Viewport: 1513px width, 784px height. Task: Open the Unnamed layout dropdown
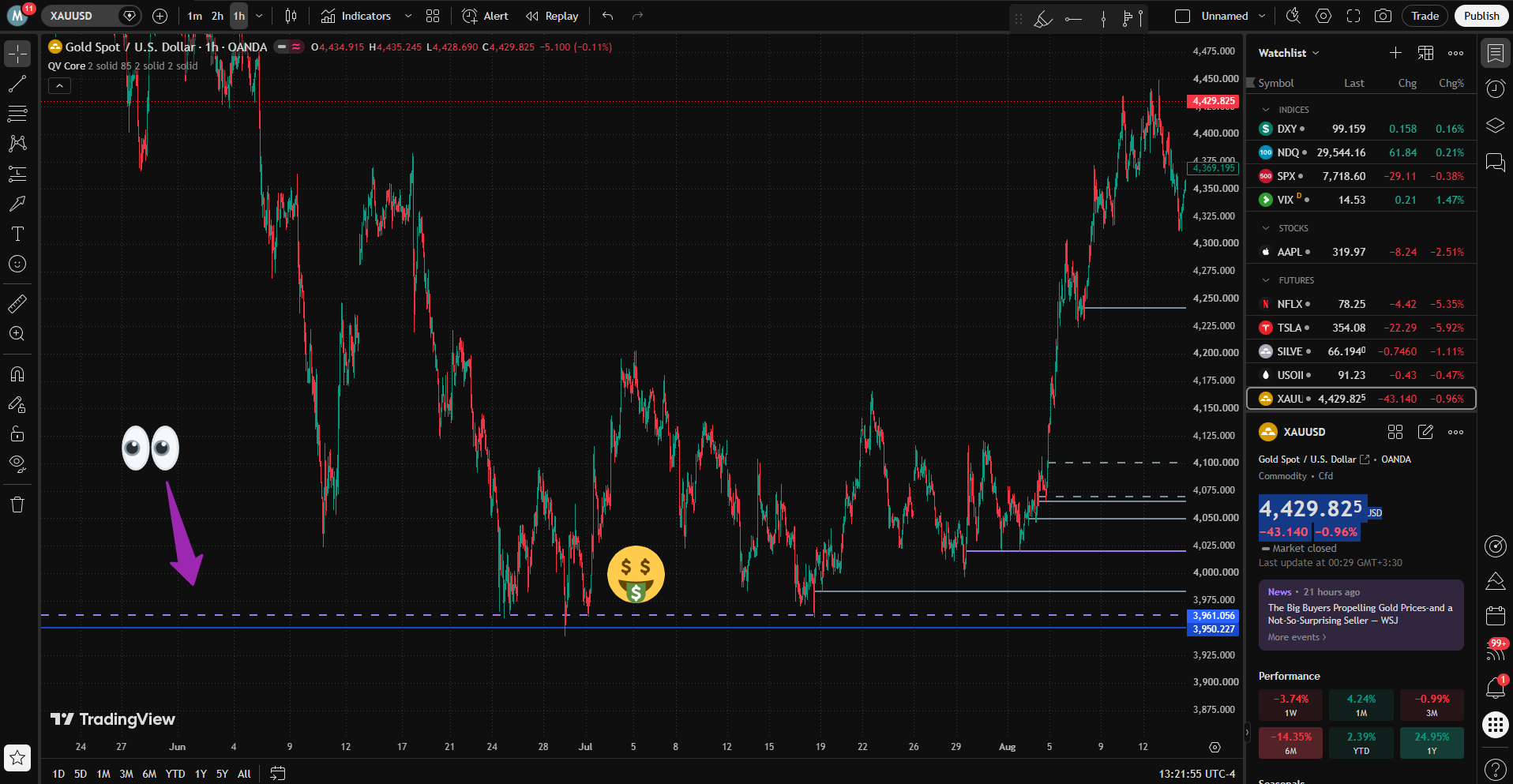[x=1262, y=16]
